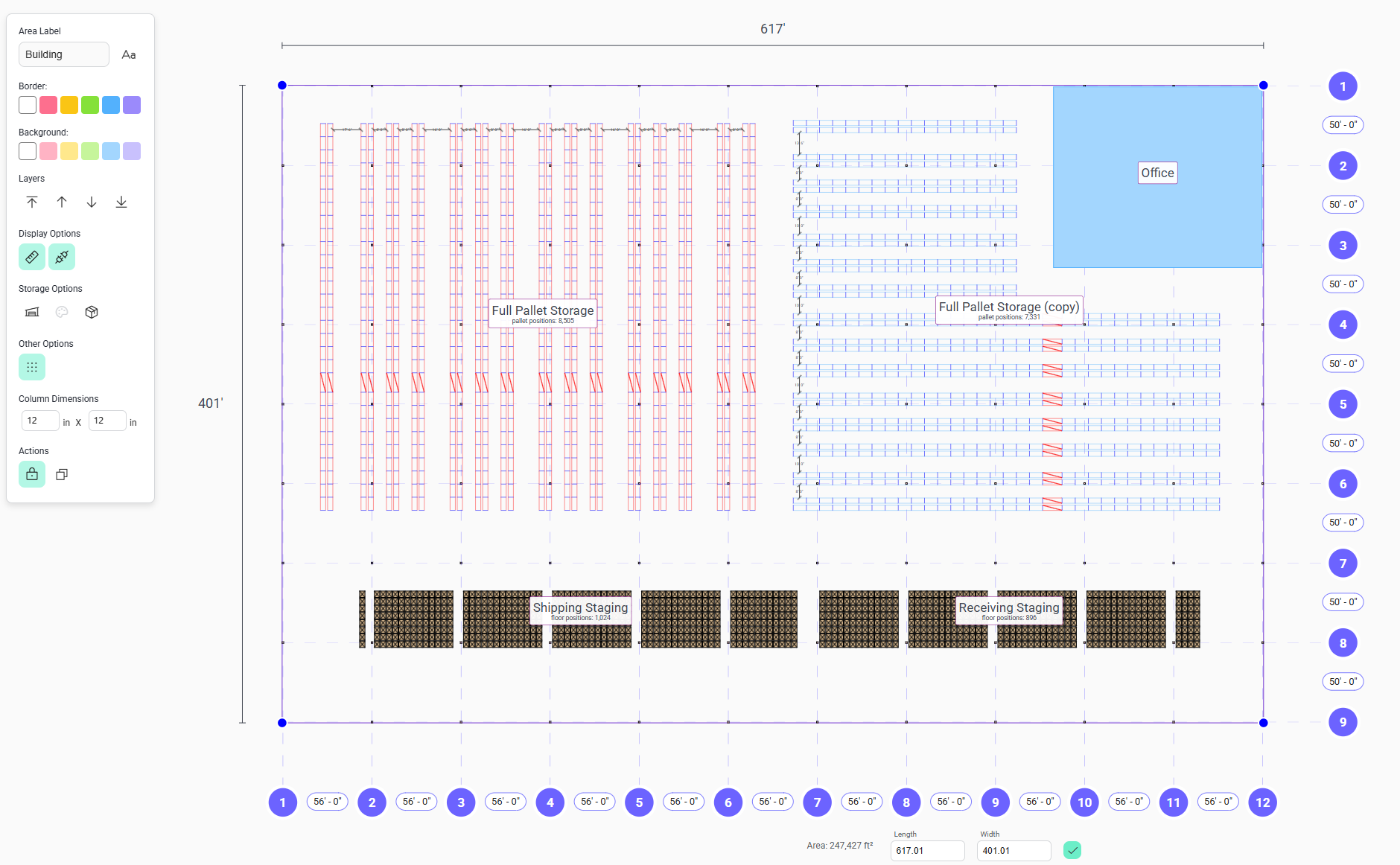Move the area down one layer
Screen dimensions: 1400x865
(x=92, y=202)
